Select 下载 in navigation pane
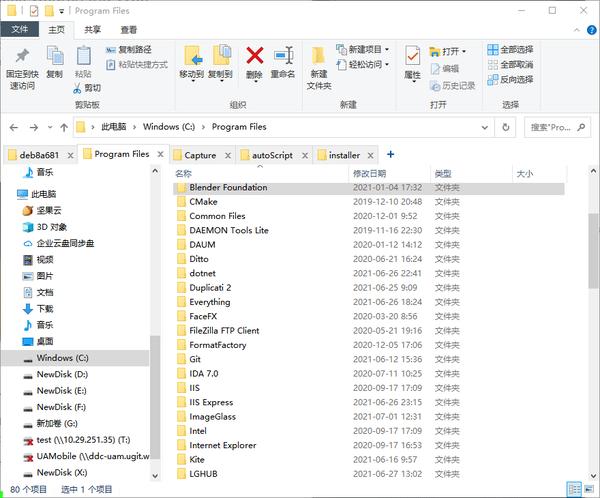This screenshot has width=600, height=498. pos(45,309)
